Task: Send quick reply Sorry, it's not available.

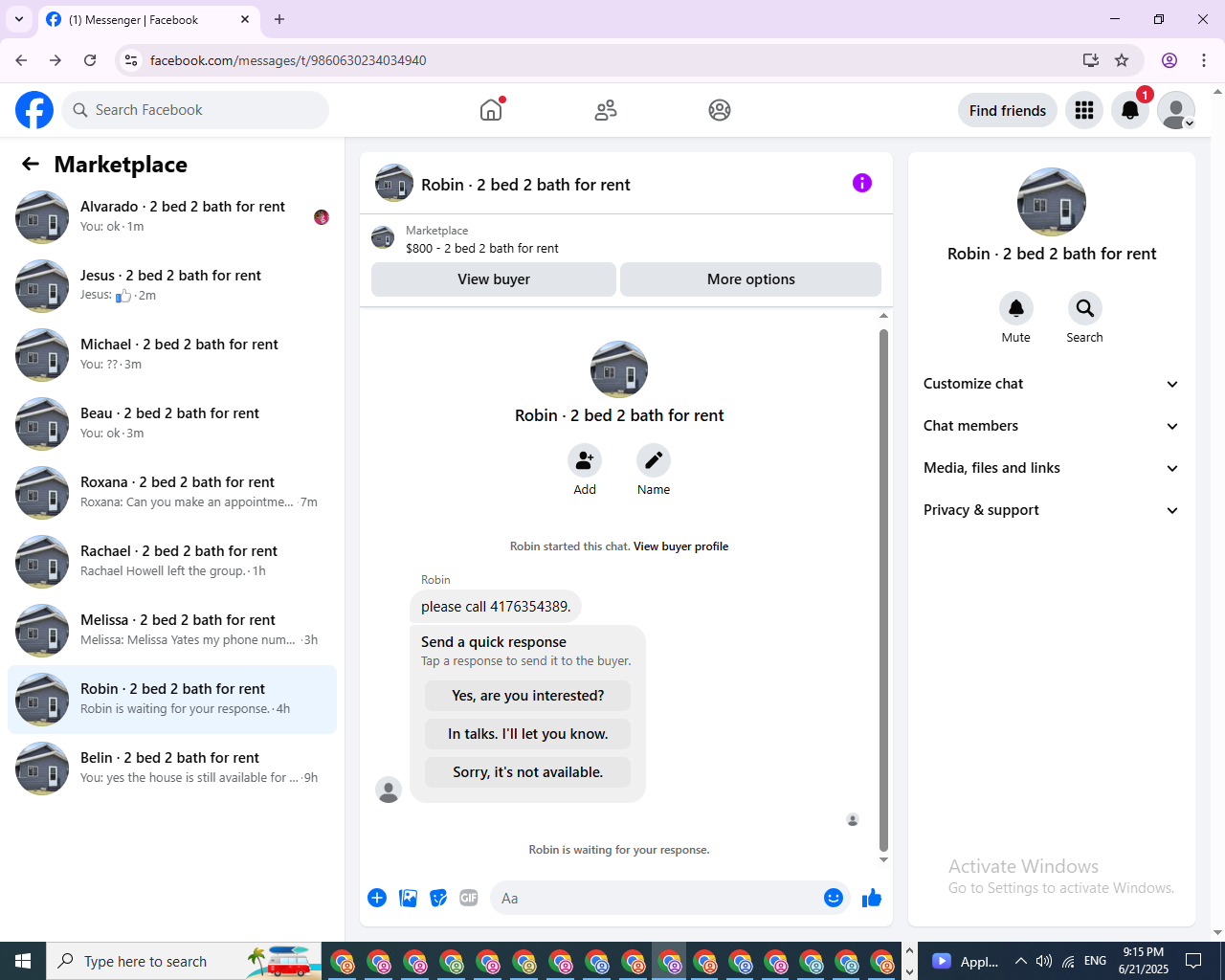Action: (x=528, y=772)
